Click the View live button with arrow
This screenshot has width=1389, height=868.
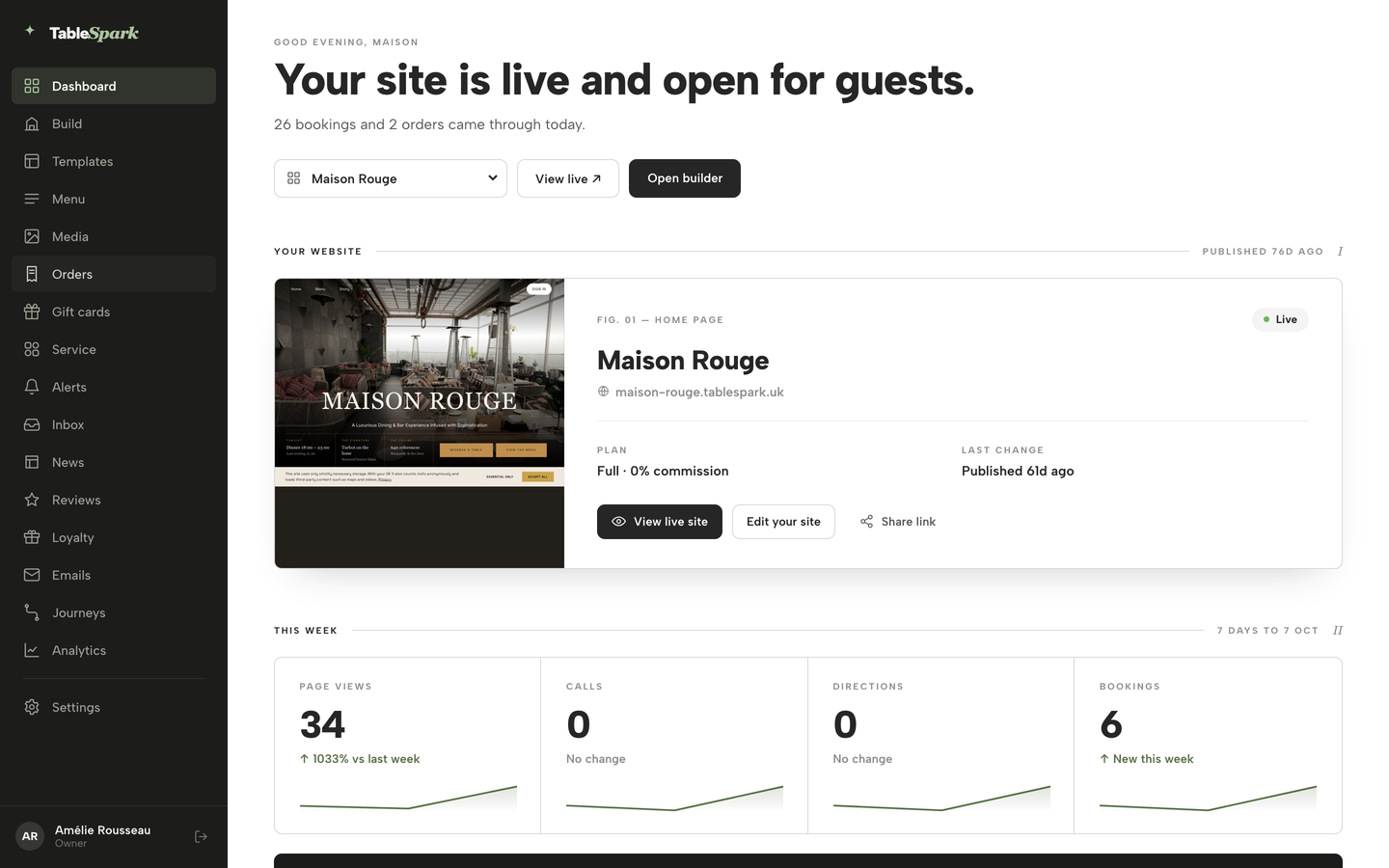(x=568, y=178)
